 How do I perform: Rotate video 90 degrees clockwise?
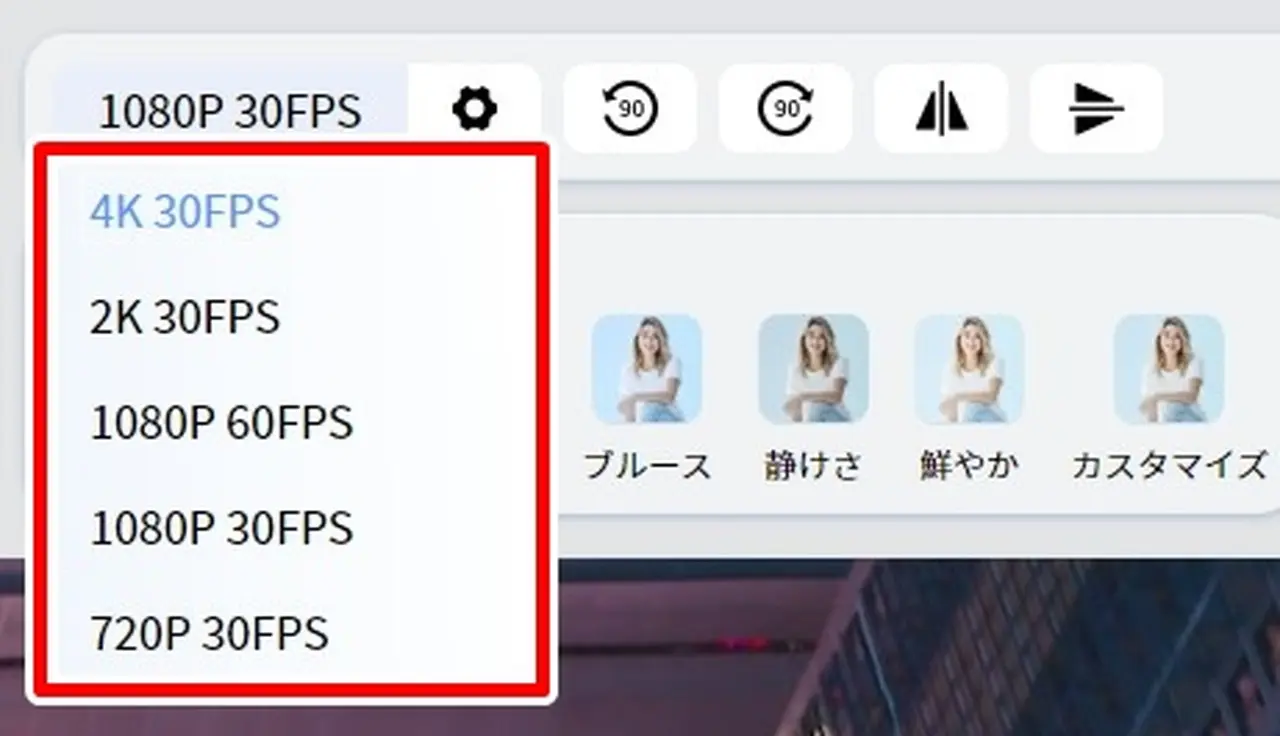pyautogui.click(x=785, y=108)
